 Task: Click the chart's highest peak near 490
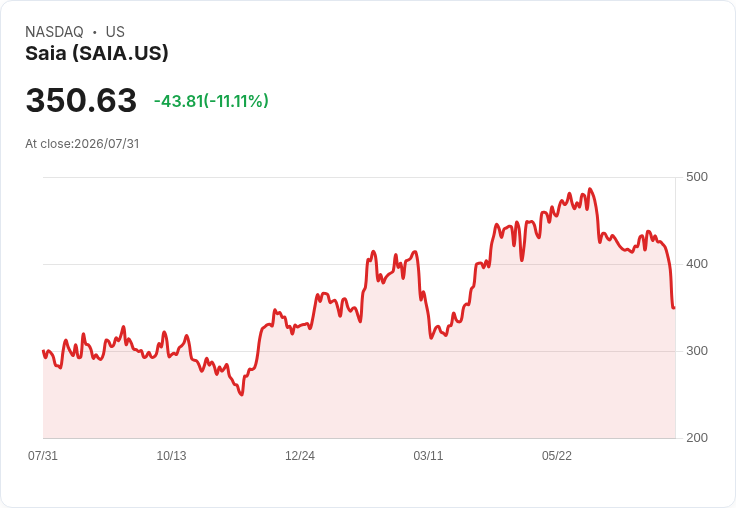click(x=590, y=189)
